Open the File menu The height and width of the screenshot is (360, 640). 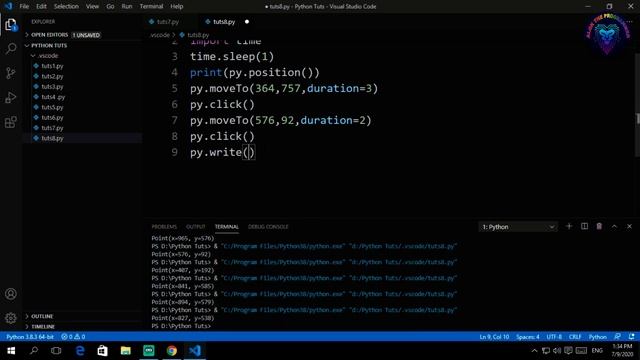click(24, 7)
